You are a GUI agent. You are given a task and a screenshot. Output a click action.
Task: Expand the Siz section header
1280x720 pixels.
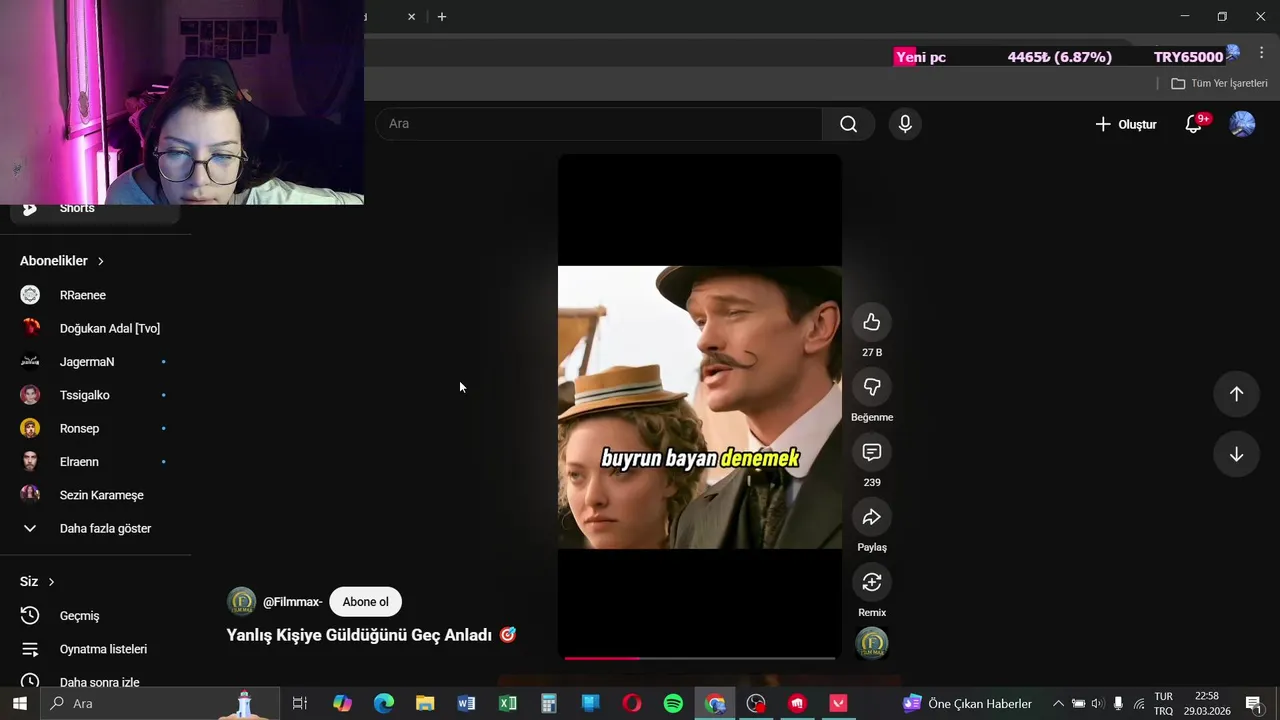[x=38, y=582]
